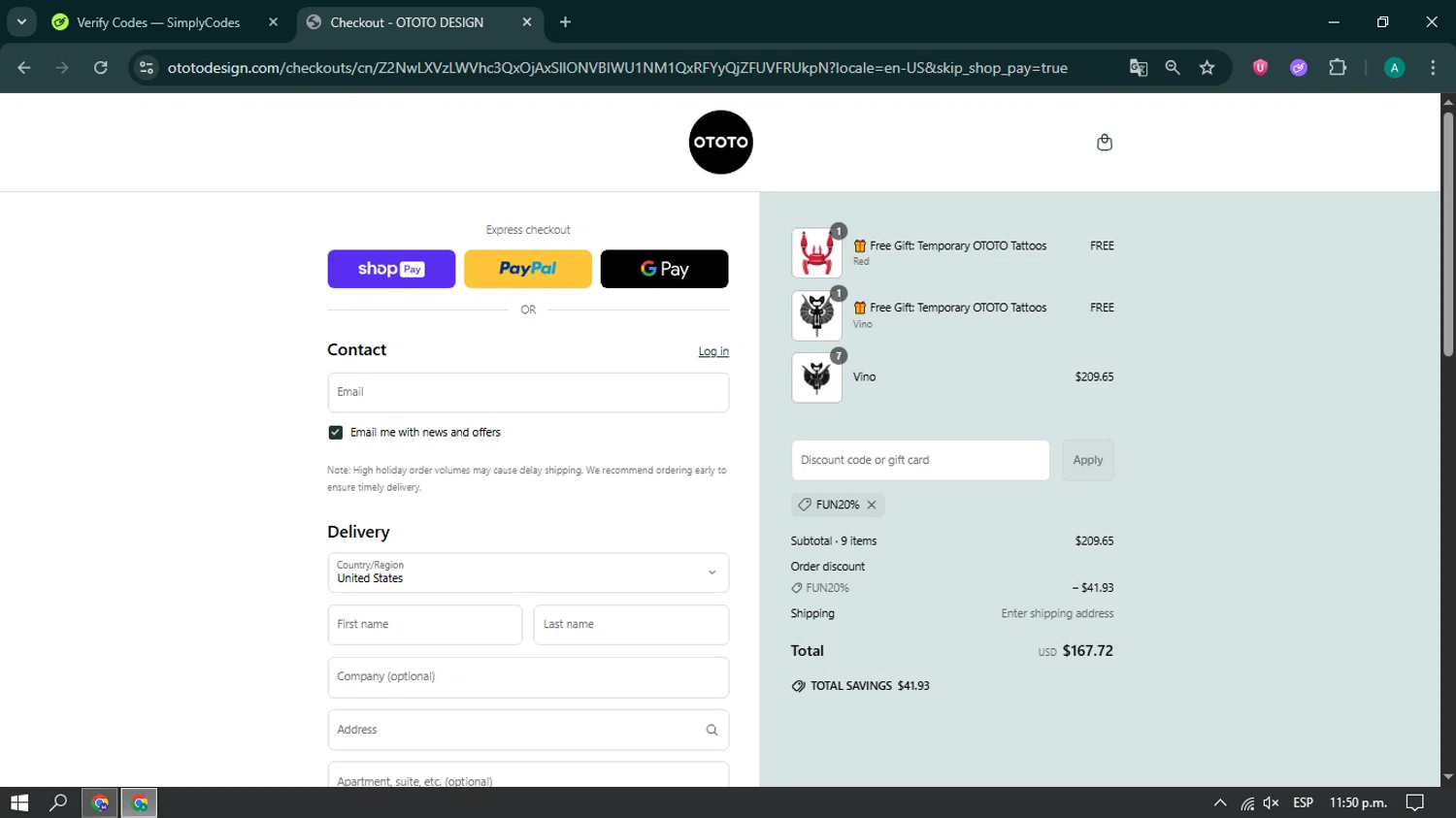Image resolution: width=1456 pixels, height=818 pixels.
Task: Open the Windows Start menu
Action: pos(19,802)
